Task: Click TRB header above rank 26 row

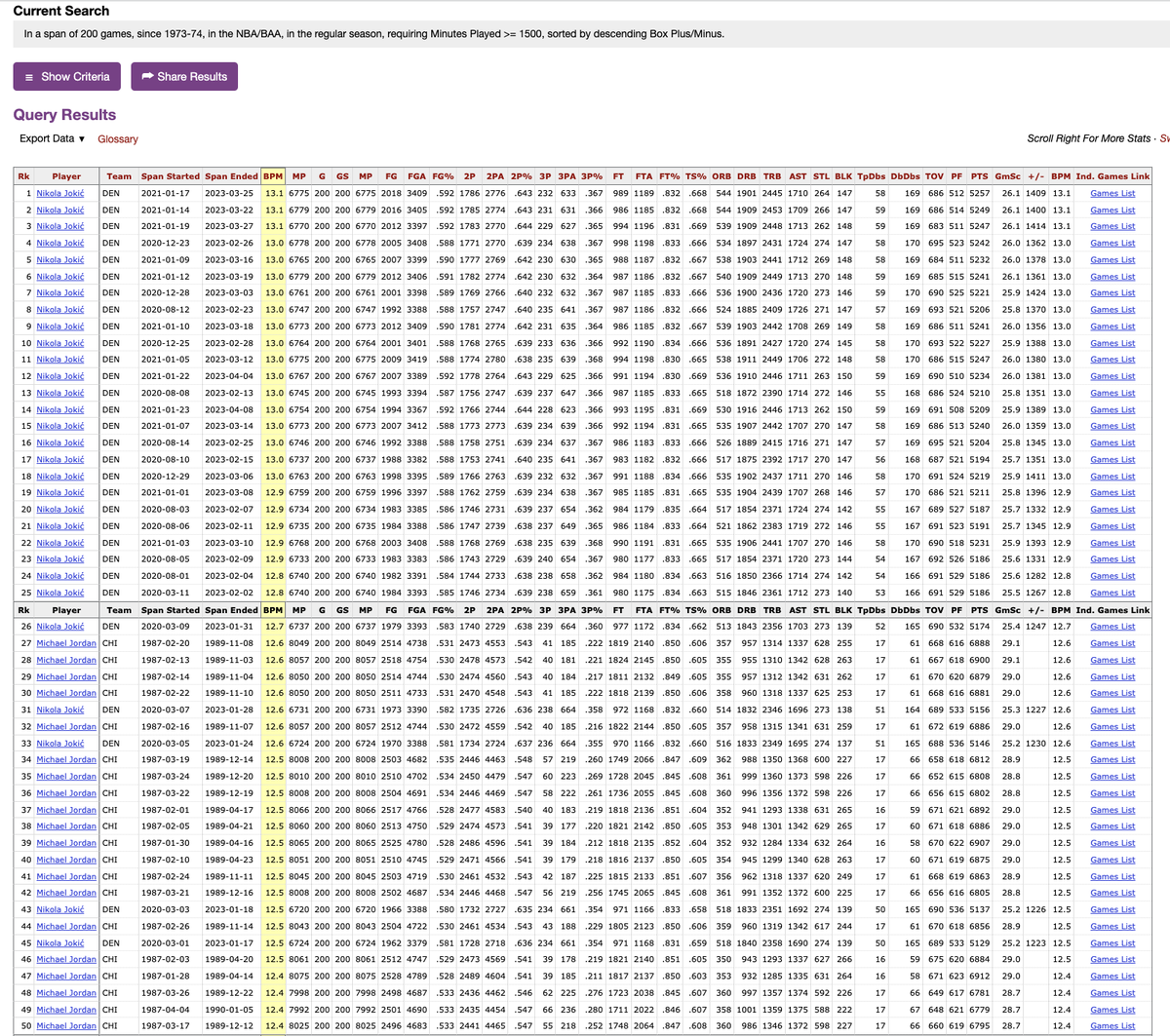Action: [772, 610]
